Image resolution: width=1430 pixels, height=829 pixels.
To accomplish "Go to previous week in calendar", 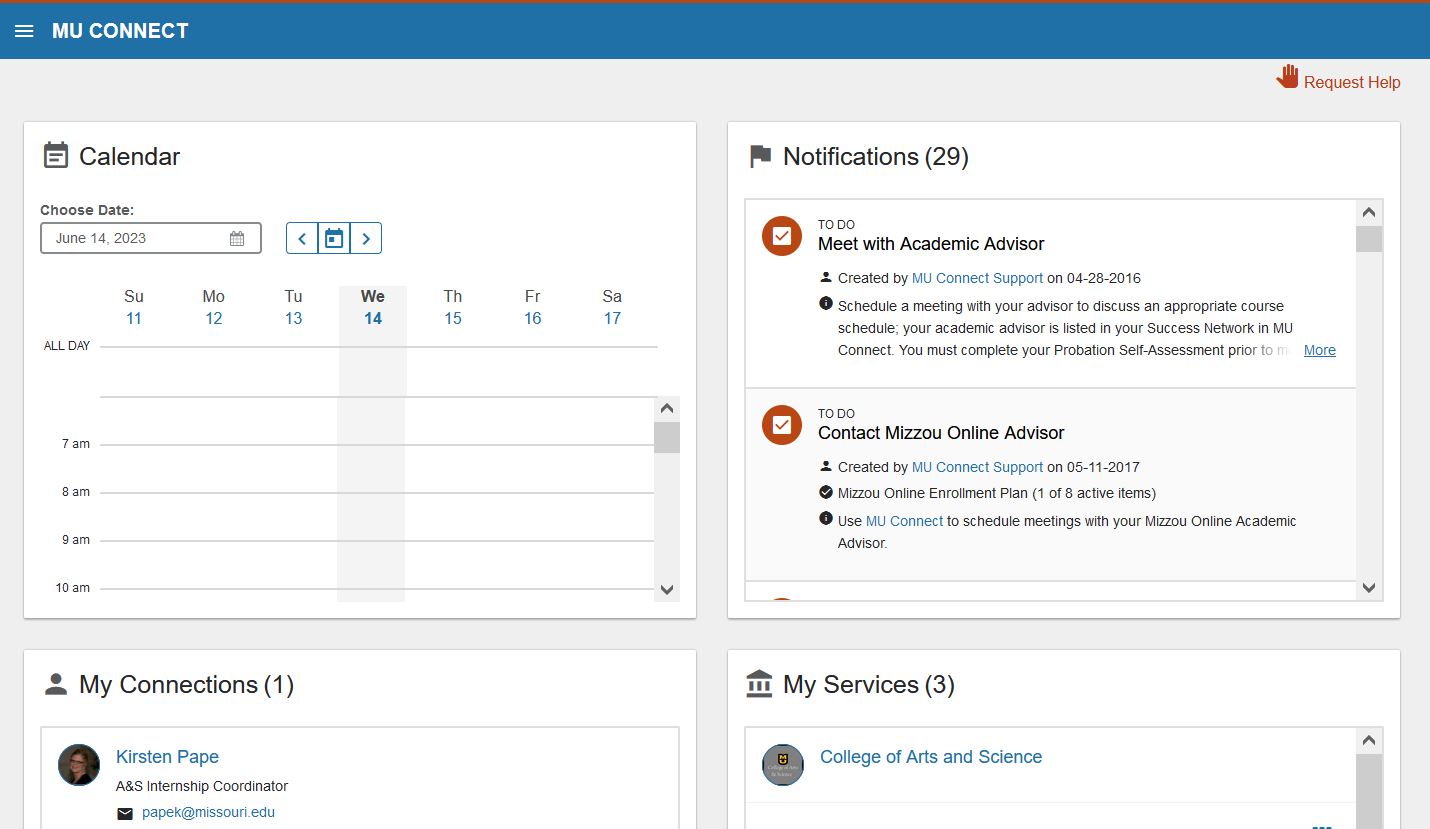I will tap(302, 238).
